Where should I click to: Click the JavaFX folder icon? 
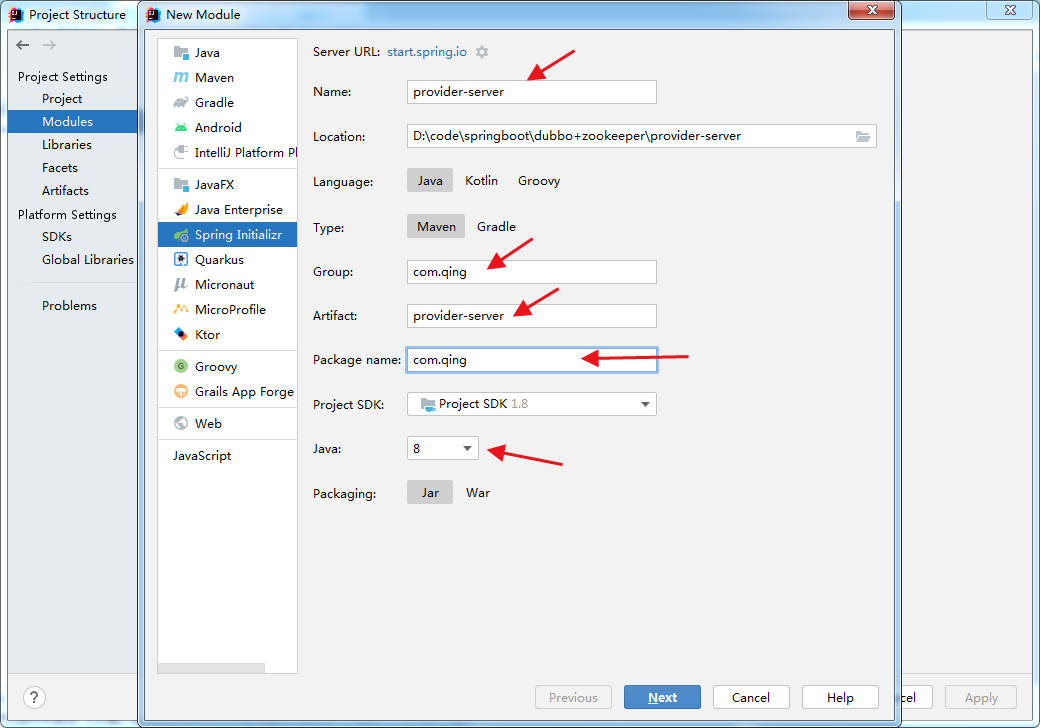coord(180,184)
